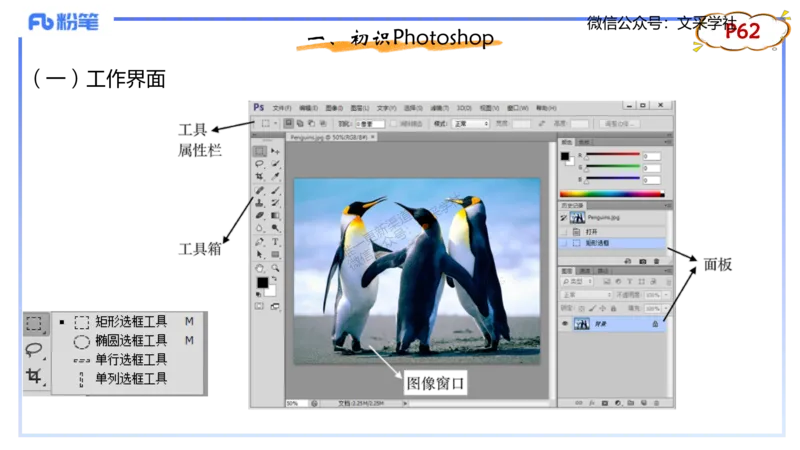This screenshot has width=800, height=450.
Task: Select the Rectangular Marquee tool in toolbox
Action: [260, 151]
